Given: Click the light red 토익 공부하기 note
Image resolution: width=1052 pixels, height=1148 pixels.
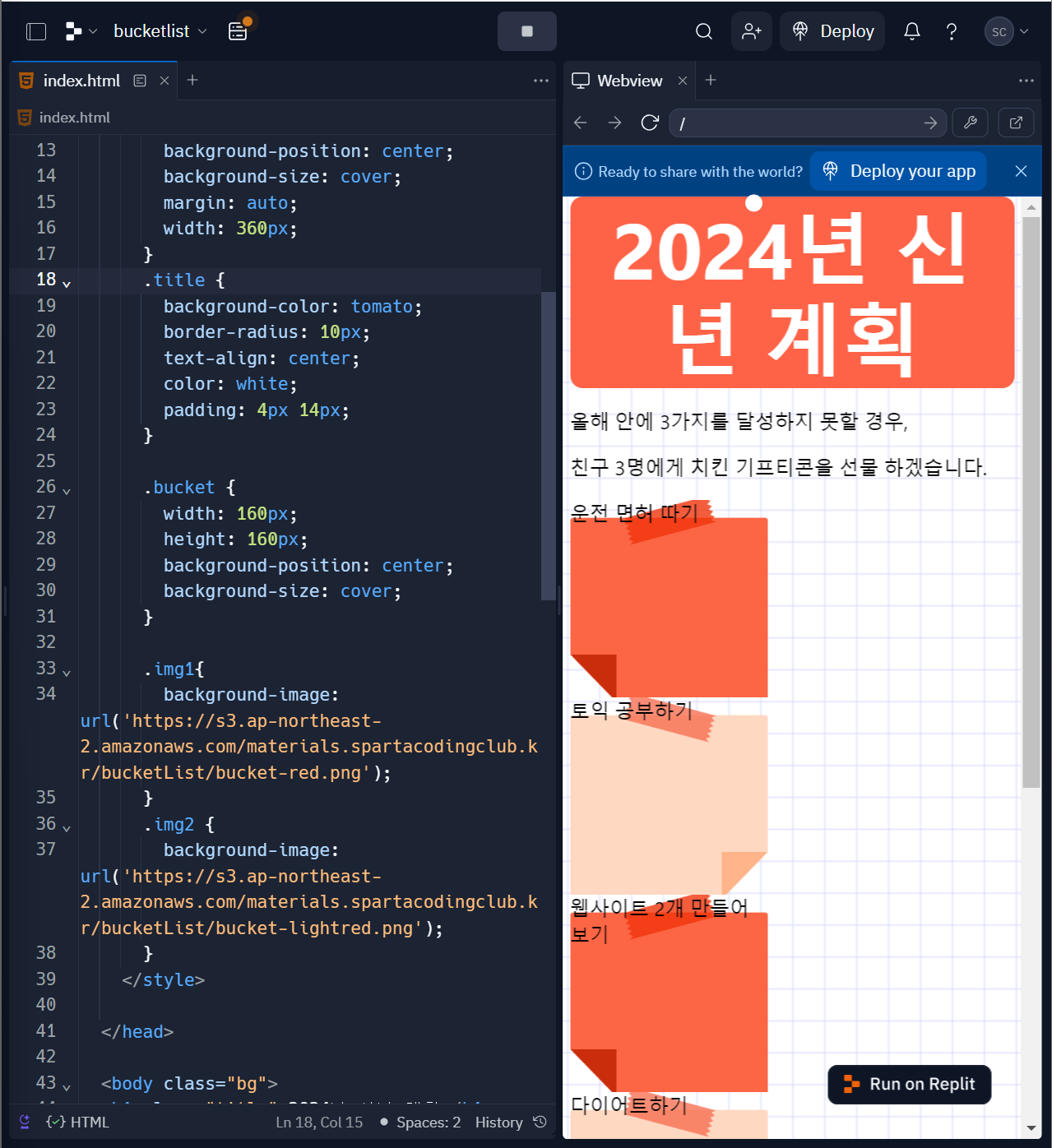Looking at the screenshot, I should coord(669,796).
